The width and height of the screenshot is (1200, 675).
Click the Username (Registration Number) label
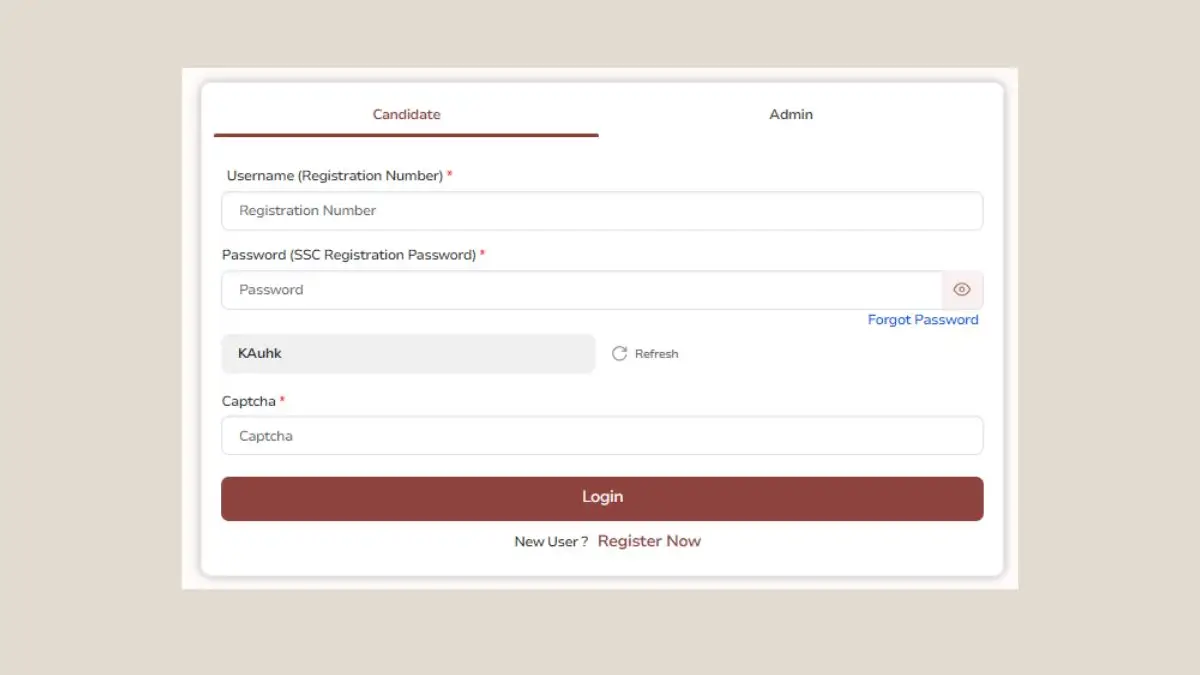[334, 176]
